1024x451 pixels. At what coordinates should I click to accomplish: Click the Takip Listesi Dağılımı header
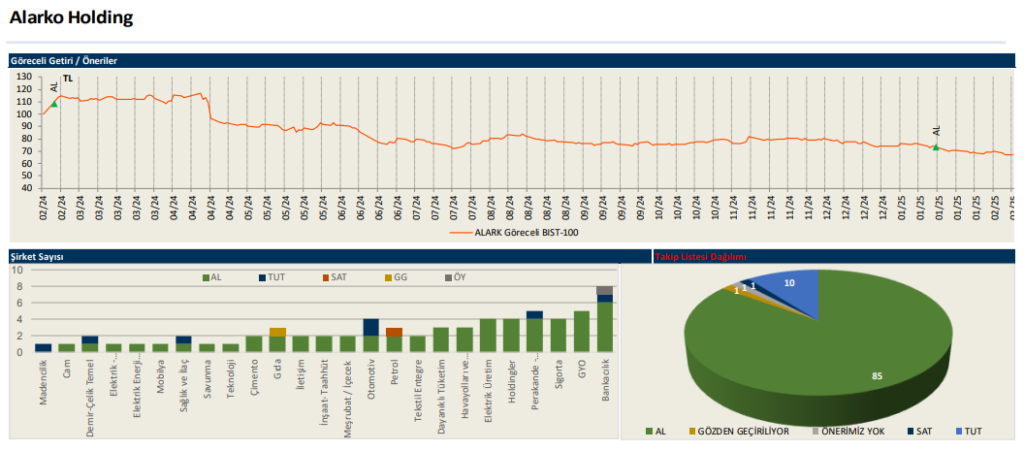[700, 257]
